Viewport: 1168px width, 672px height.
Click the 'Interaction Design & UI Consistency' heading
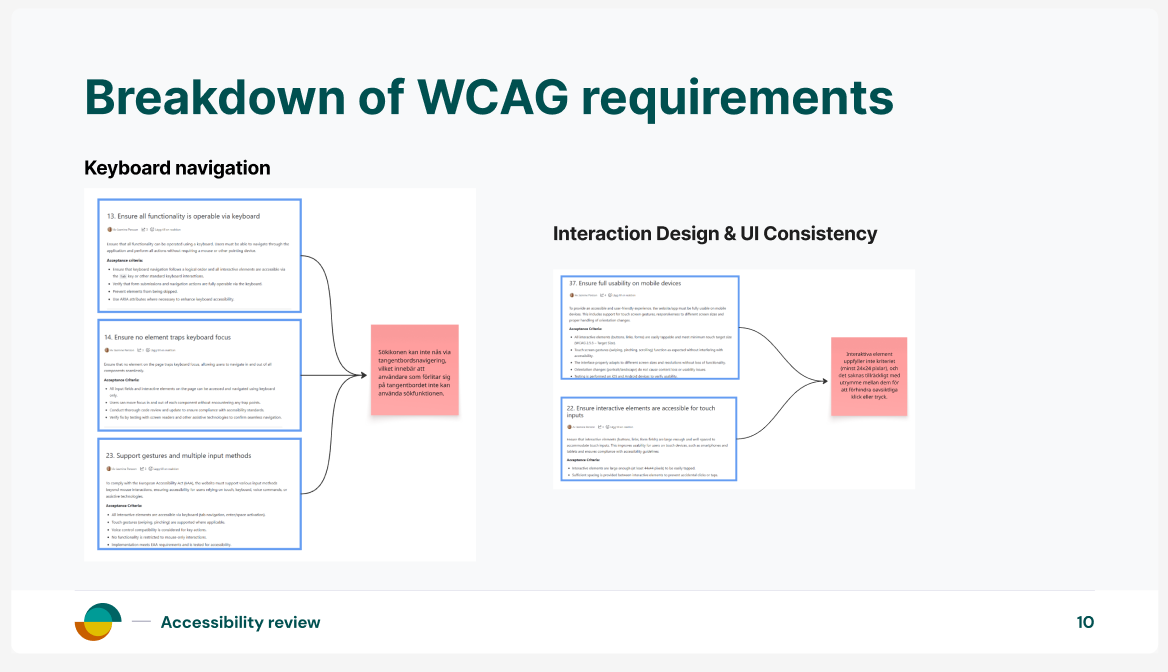[x=715, y=234]
